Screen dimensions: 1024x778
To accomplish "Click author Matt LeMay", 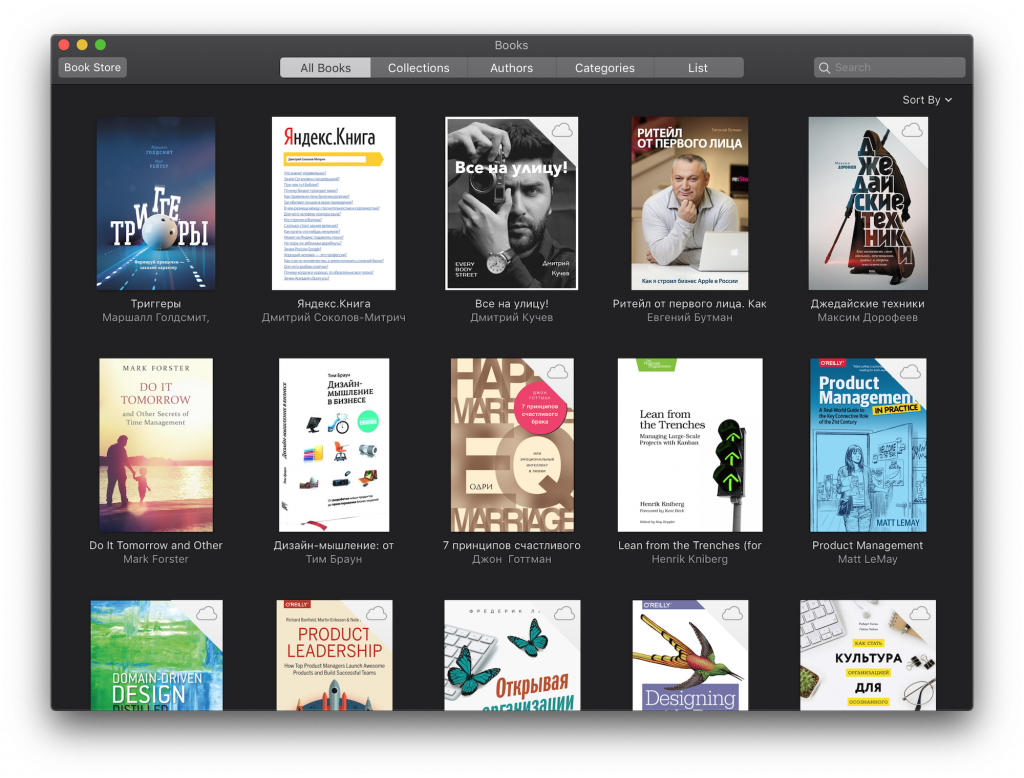I will point(868,559).
